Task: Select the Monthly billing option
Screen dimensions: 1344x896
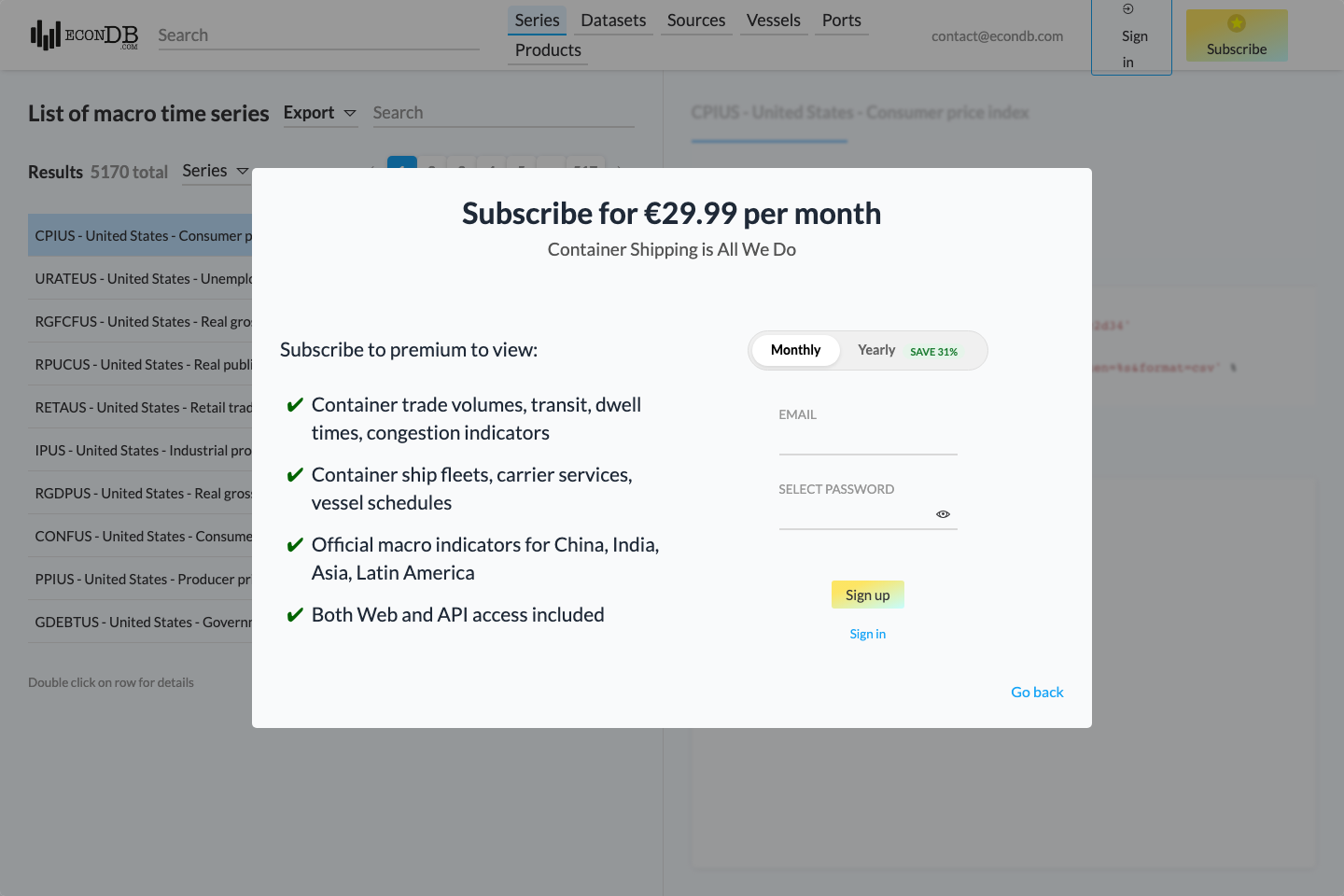Action: pyautogui.click(x=795, y=350)
